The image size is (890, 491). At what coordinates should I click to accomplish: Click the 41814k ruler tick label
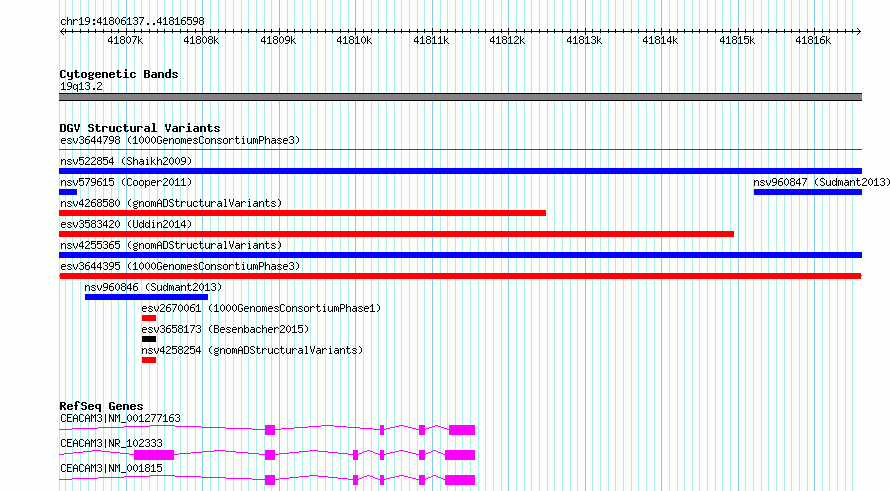coord(660,40)
